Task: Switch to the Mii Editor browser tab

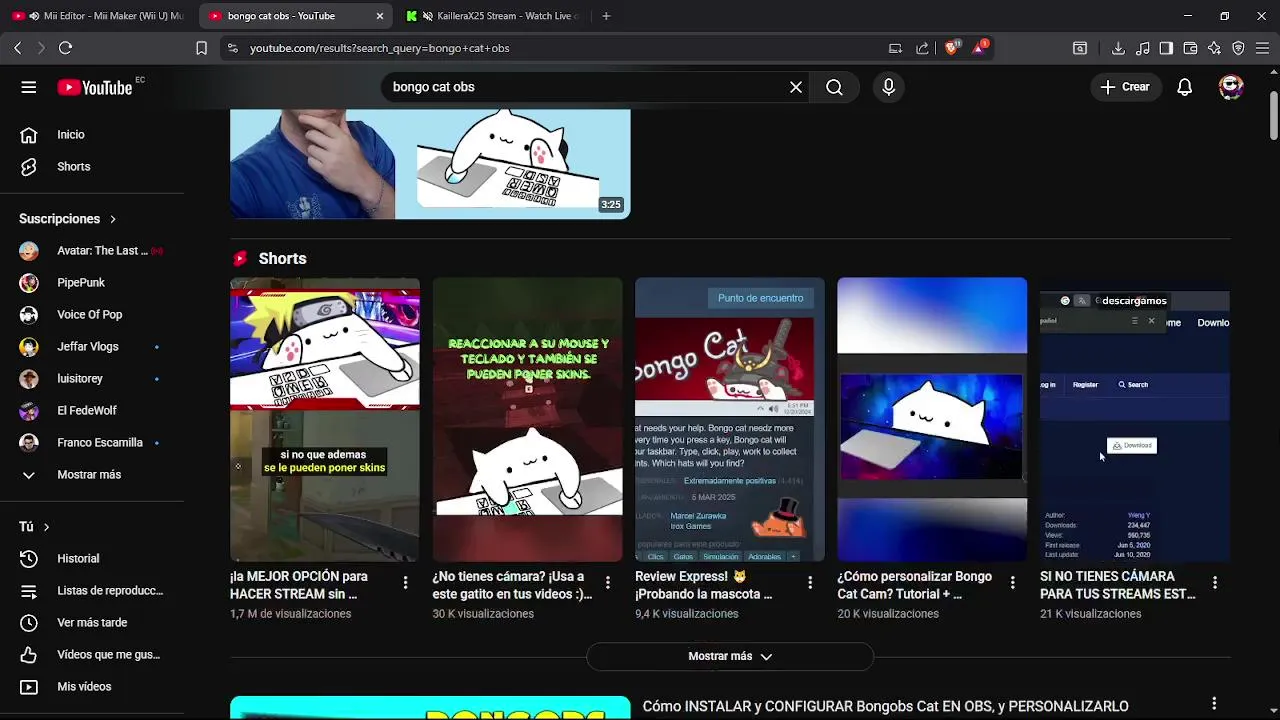Action: pyautogui.click(x=97, y=16)
